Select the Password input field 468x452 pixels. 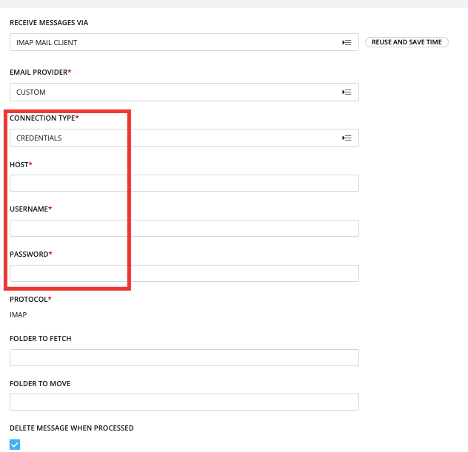(x=184, y=273)
